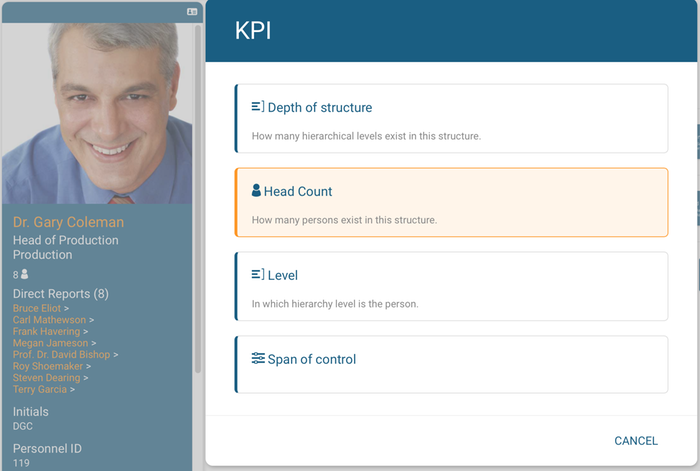Click the profile panel's vertical scrollbar
Viewport: 700px width, 471px height.
tap(198, 199)
